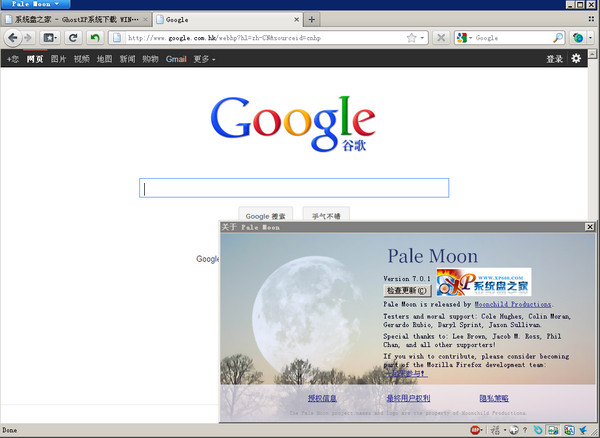Expand the search engine selector dropdown

(464, 38)
